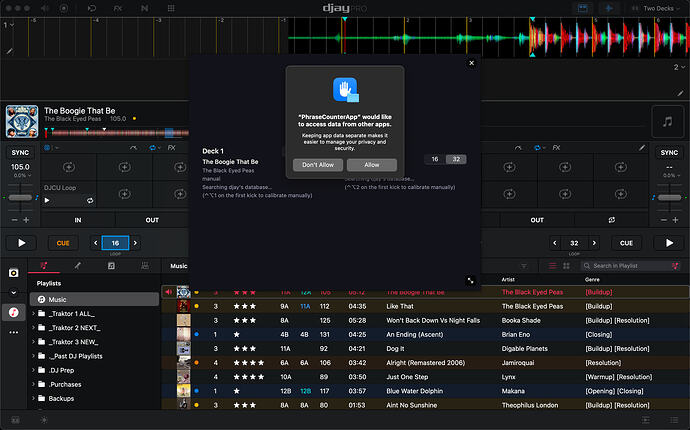Click the record button in top toolbar

point(64,8)
